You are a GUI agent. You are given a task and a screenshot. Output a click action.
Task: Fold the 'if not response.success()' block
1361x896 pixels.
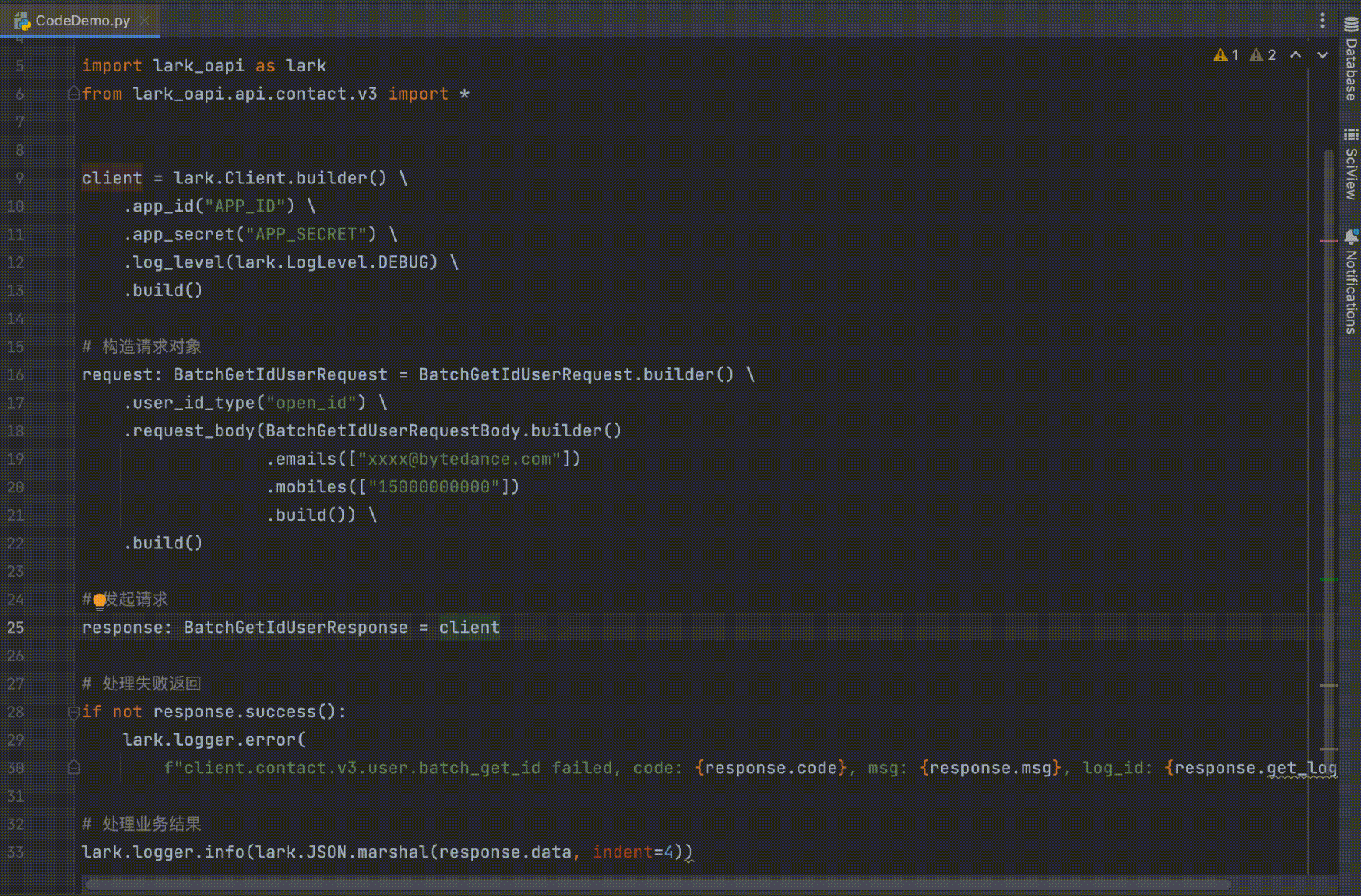74,713
